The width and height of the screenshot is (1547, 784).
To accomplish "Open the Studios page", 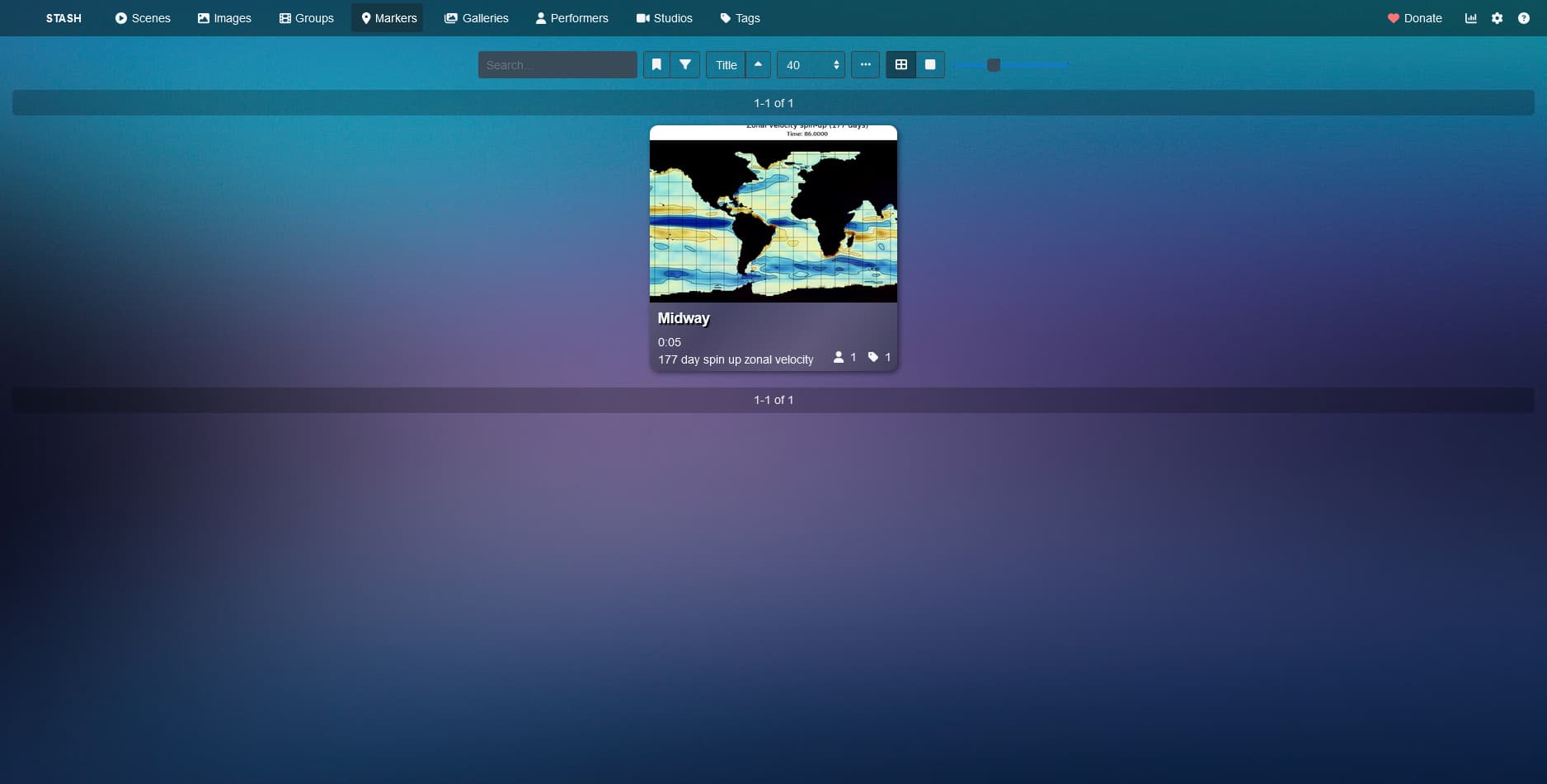I will (x=664, y=18).
